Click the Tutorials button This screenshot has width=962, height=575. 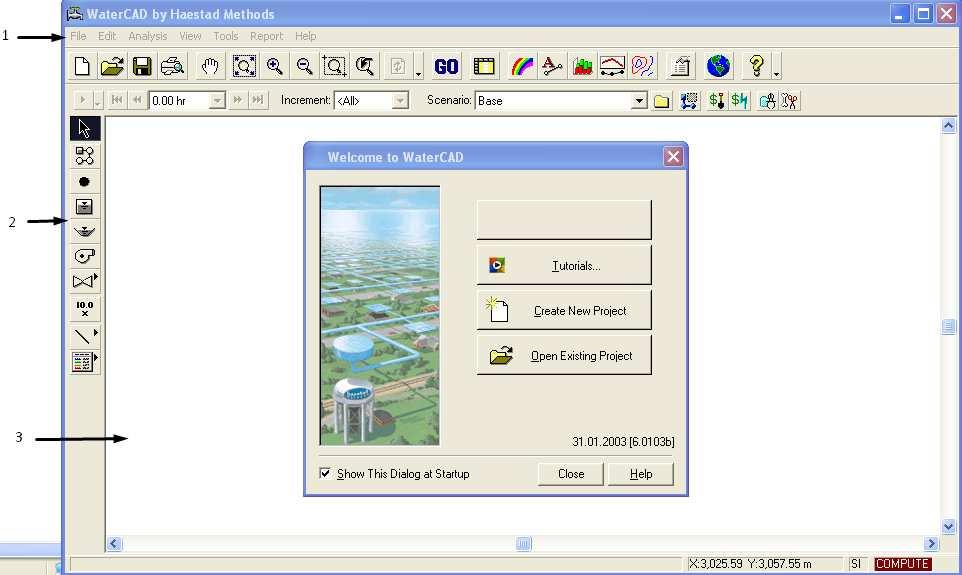tap(564, 265)
